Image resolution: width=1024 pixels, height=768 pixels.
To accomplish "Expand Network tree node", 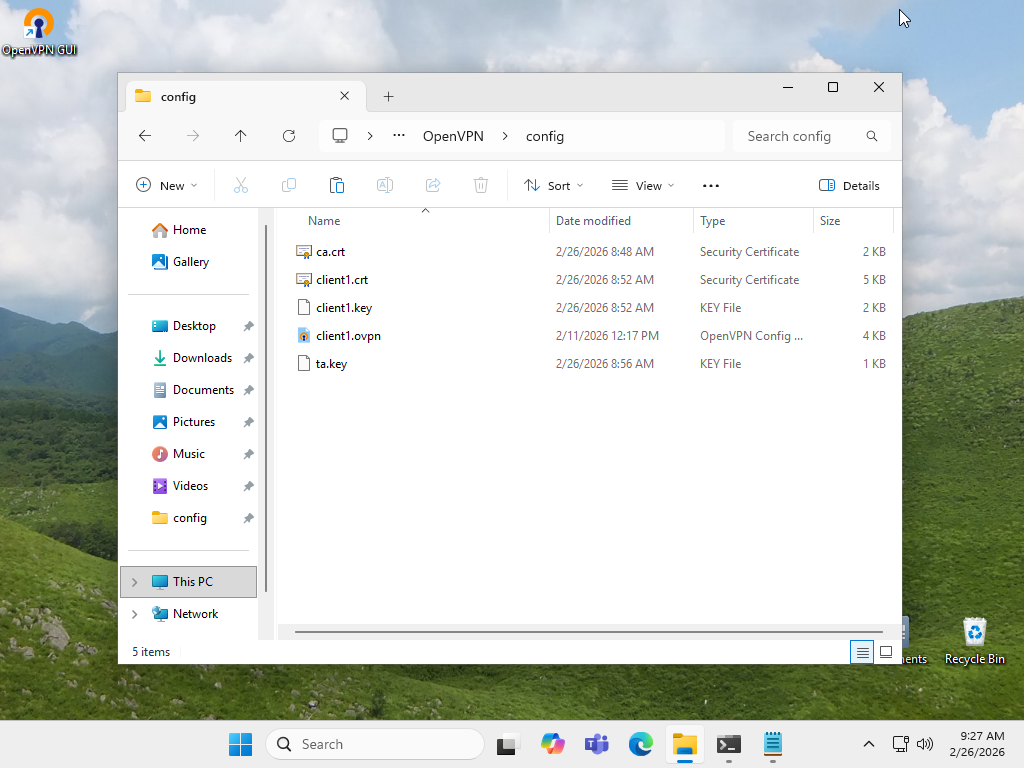I will 135,614.
